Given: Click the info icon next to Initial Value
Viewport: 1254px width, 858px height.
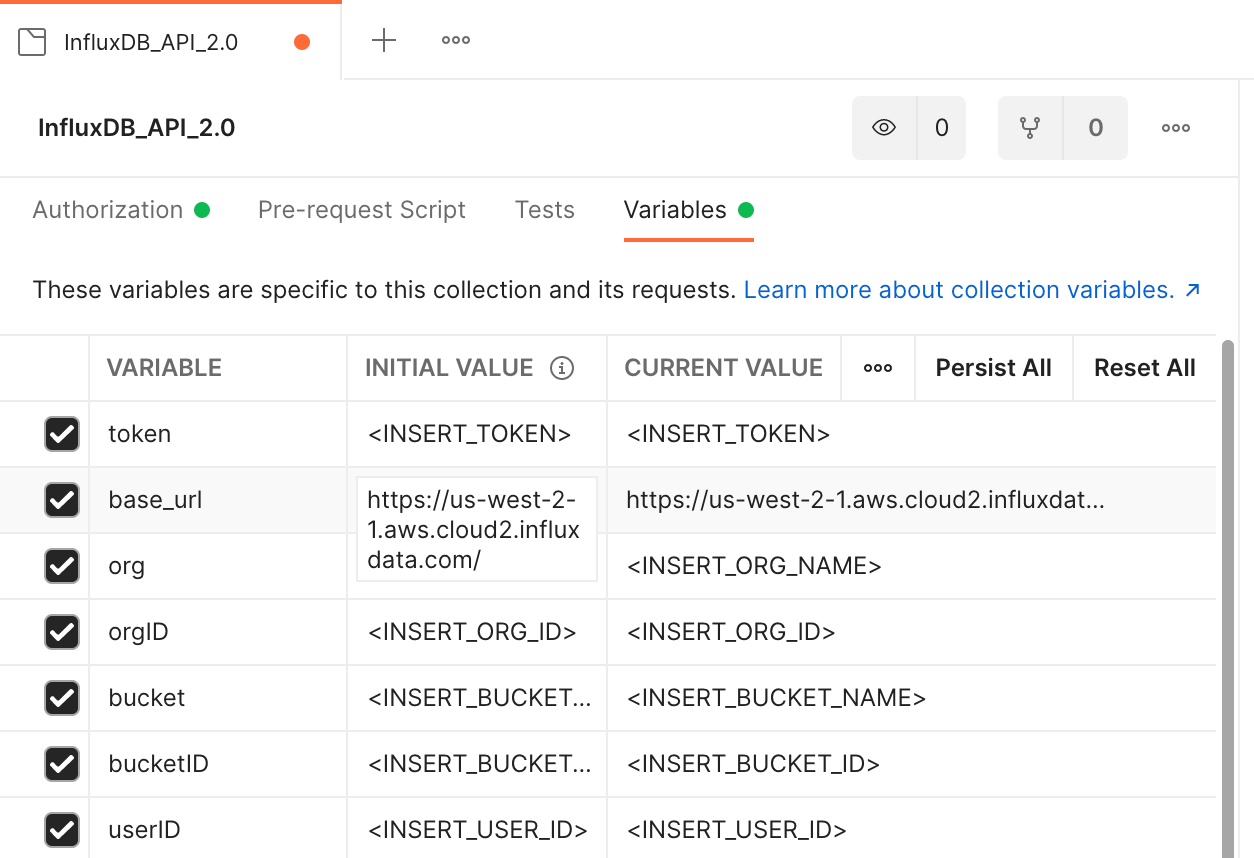Looking at the screenshot, I should (x=563, y=368).
